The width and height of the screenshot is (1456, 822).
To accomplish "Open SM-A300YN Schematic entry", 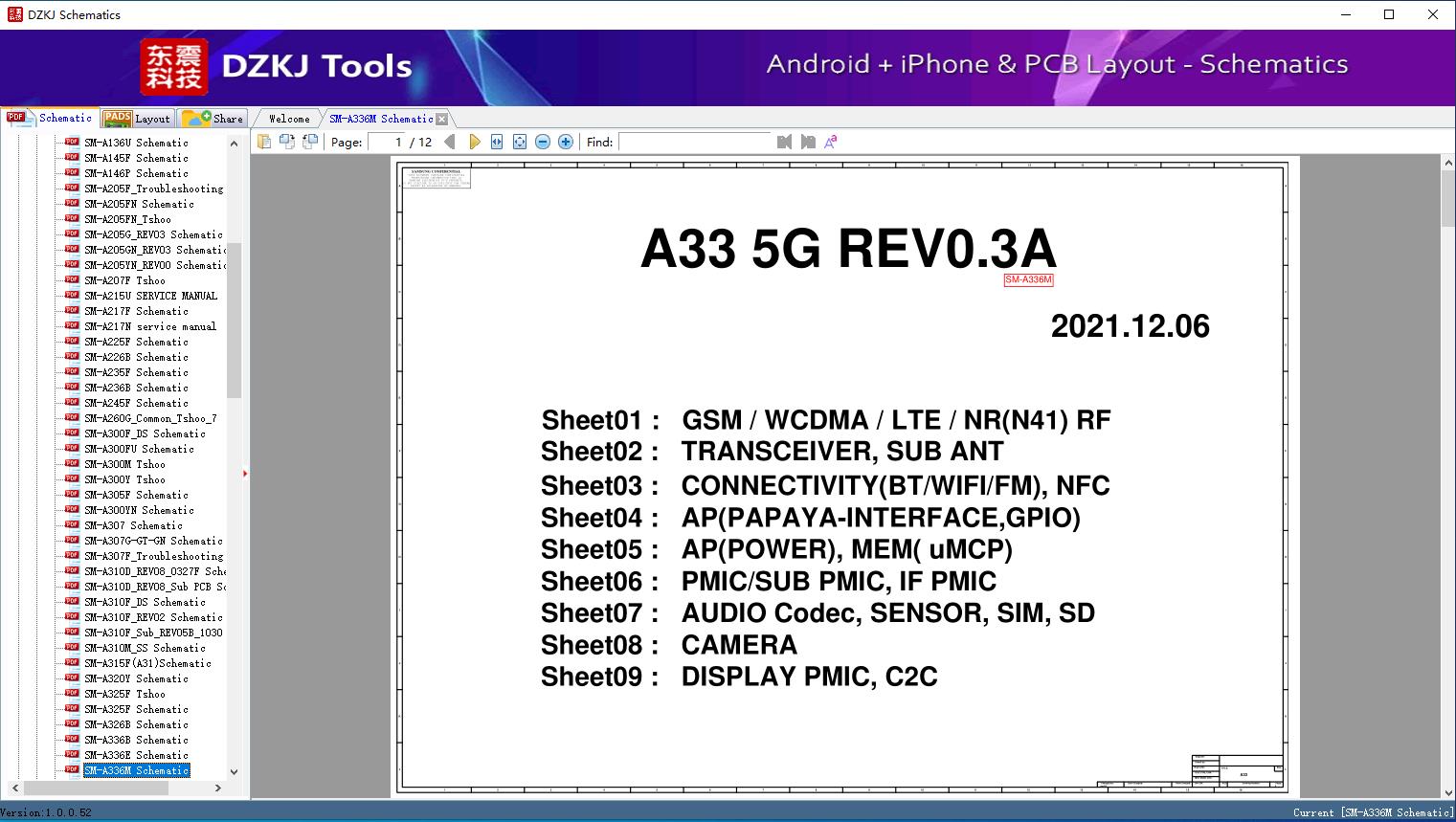I will click(139, 510).
